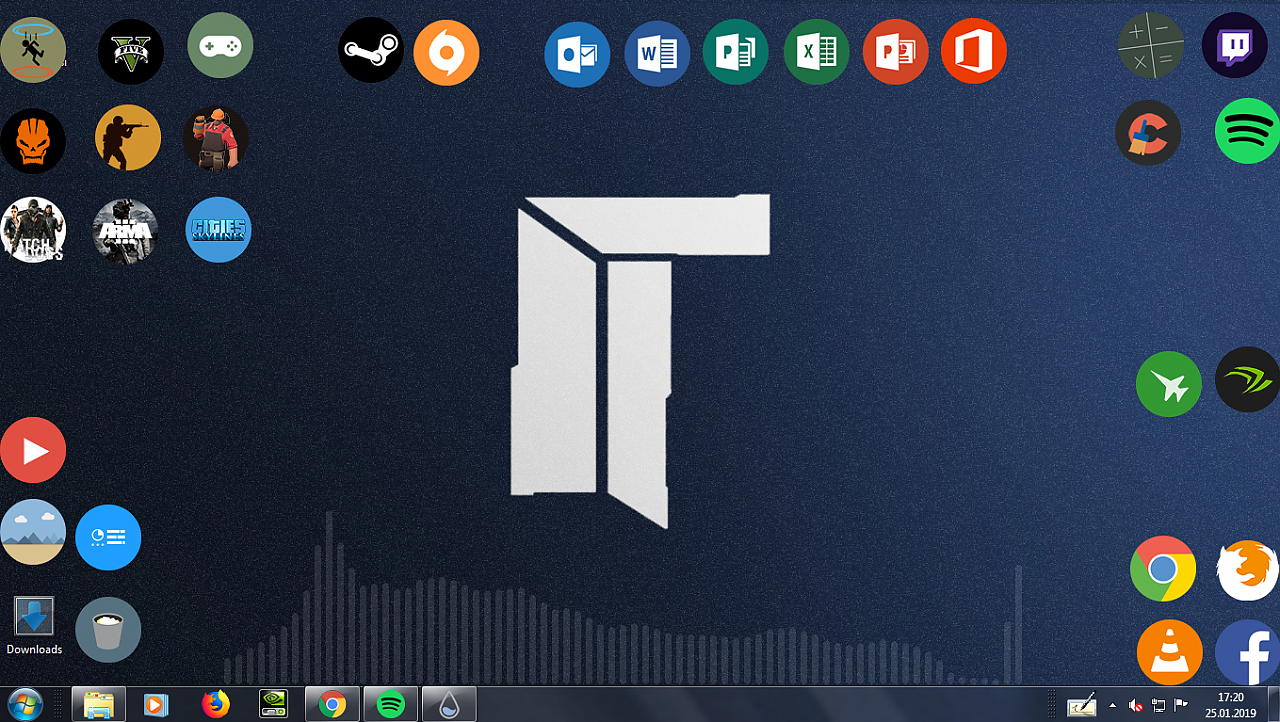Open the CCleaner desktop icon
The width and height of the screenshot is (1280, 722).
coord(1148,133)
